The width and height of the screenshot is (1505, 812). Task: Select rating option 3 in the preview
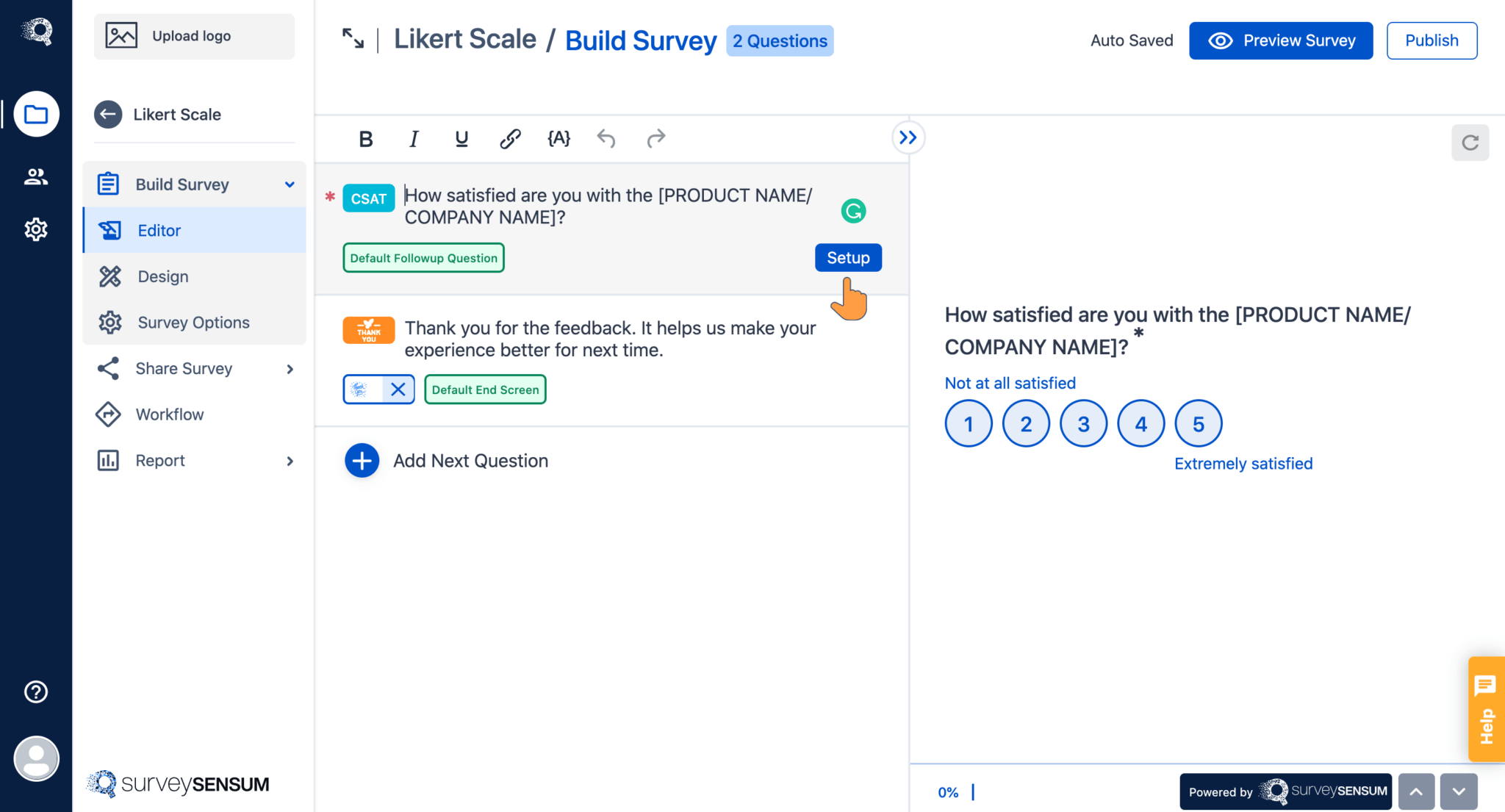[x=1083, y=423]
